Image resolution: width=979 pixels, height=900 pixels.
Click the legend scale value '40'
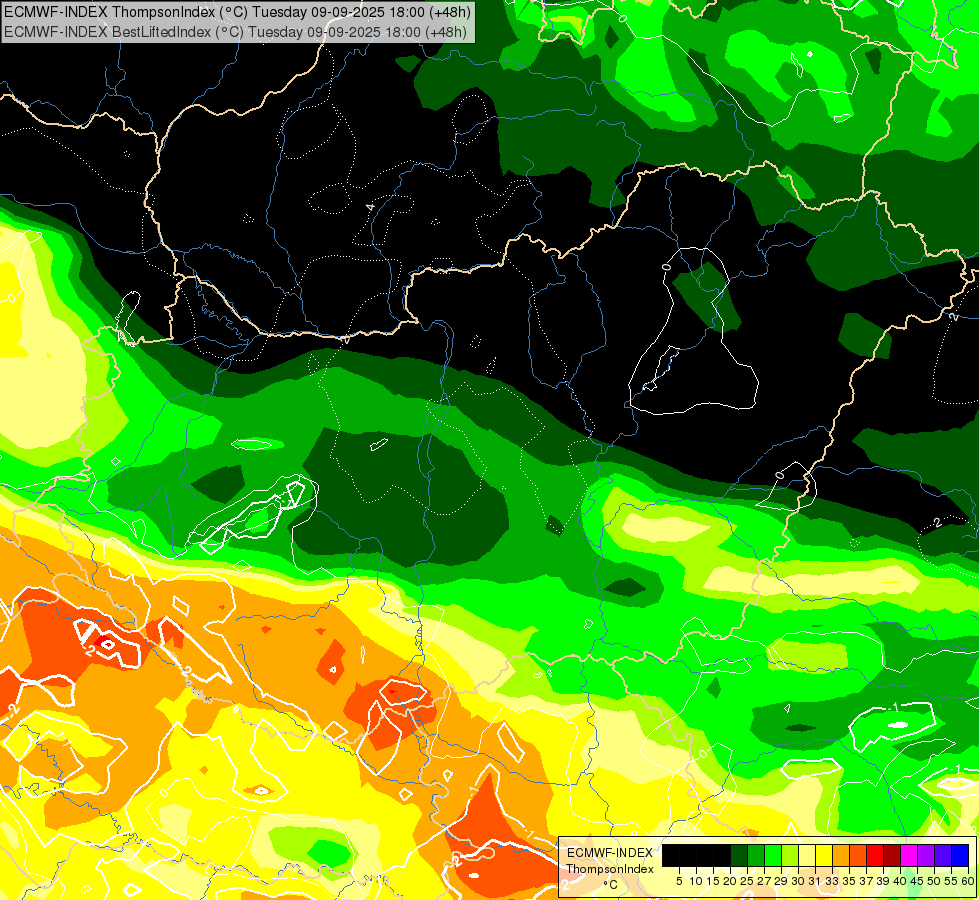tap(900, 881)
